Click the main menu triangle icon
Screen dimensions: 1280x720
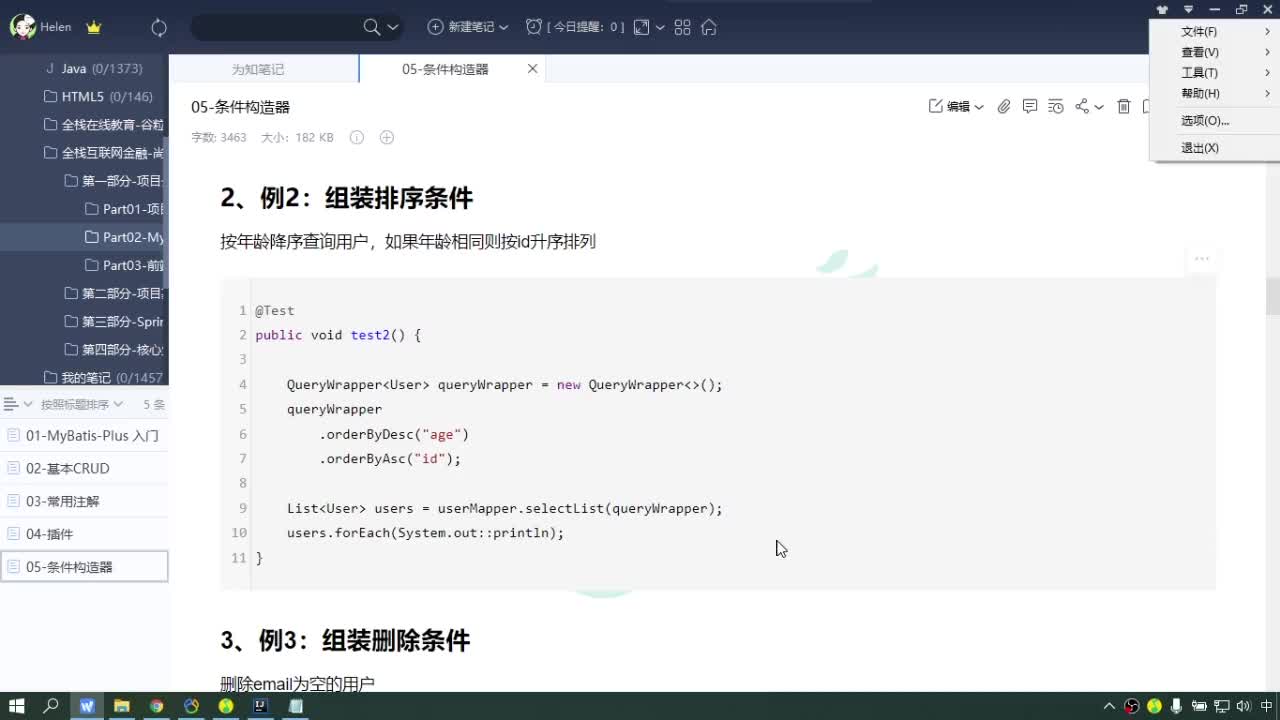point(1188,10)
